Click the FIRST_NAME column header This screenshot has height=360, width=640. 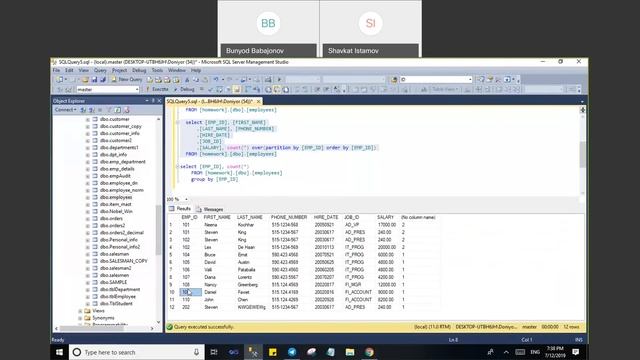(x=217, y=217)
